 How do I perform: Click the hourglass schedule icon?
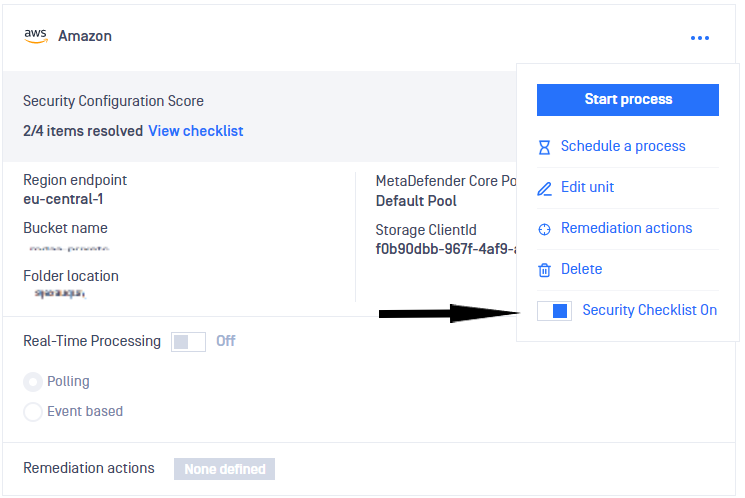click(x=544, y=147)
